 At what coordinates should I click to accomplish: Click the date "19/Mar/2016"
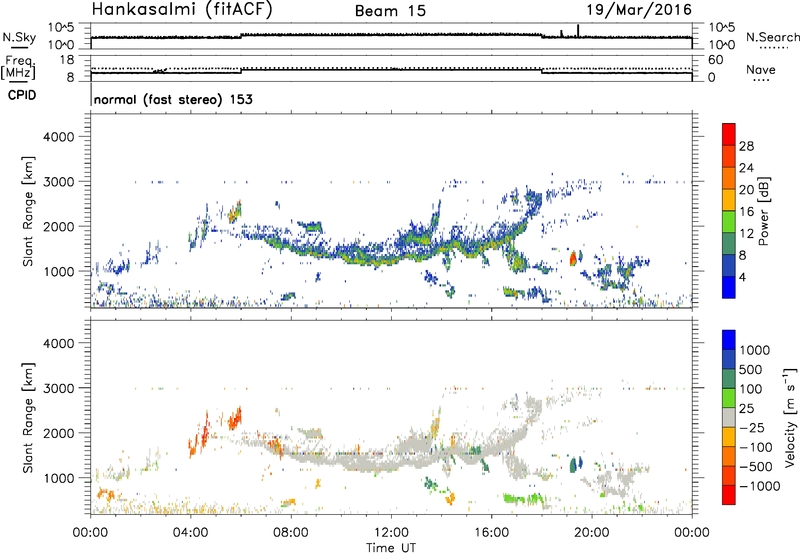click(x=639, y=10)
